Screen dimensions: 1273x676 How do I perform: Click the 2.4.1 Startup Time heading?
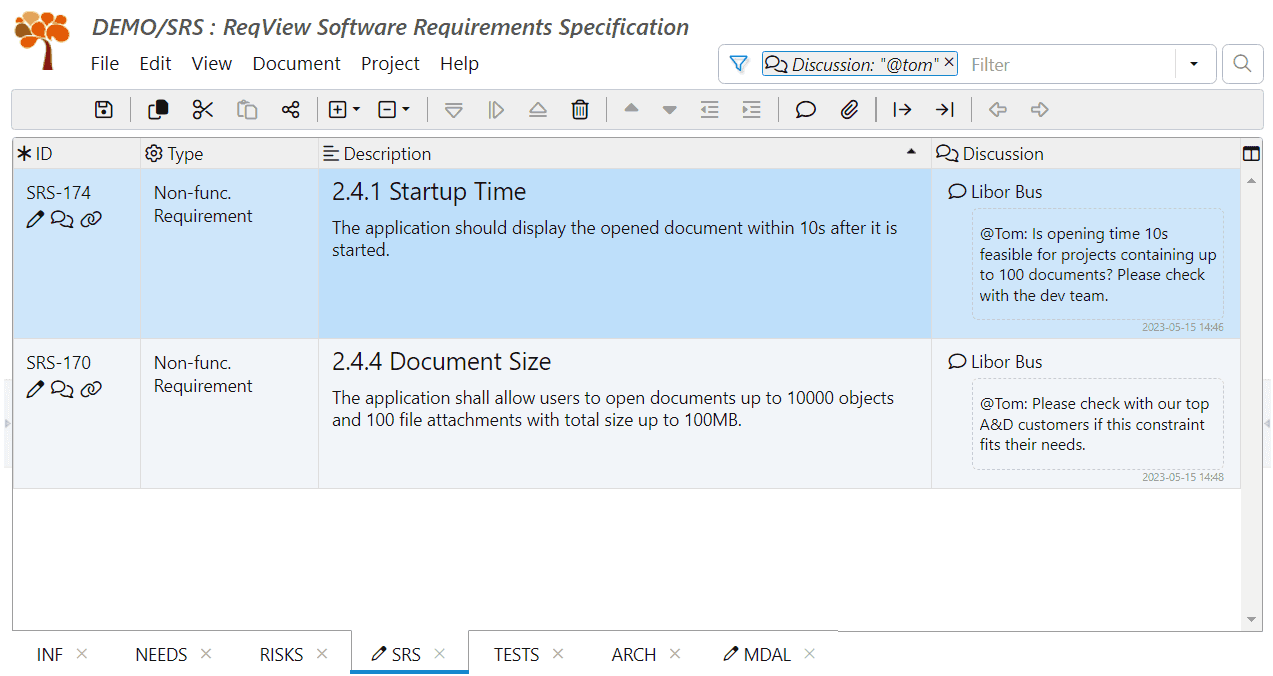[x=429, y=191]
